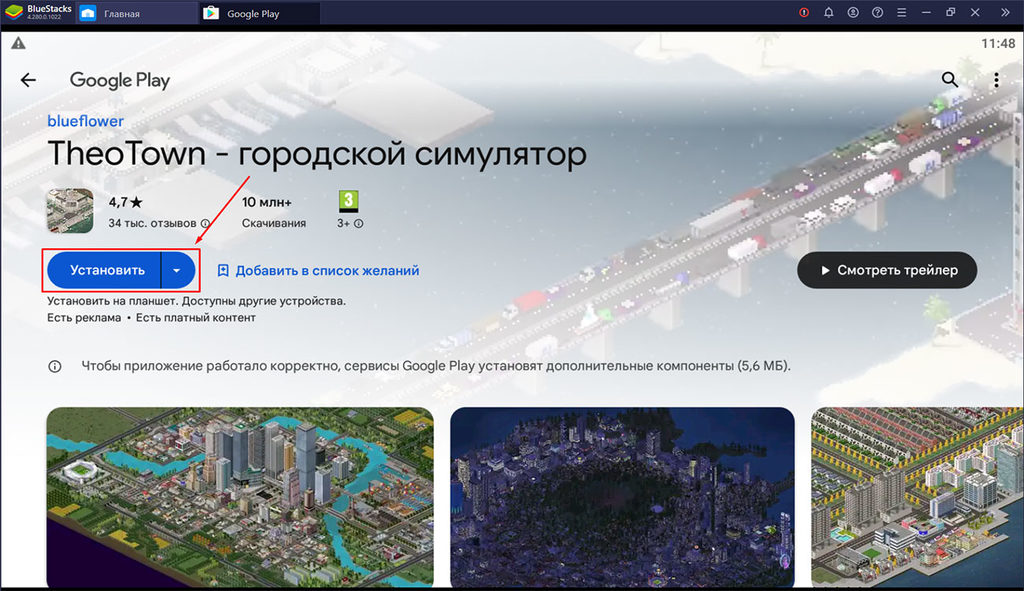Click the Есть платный контент label

point(196,318)
